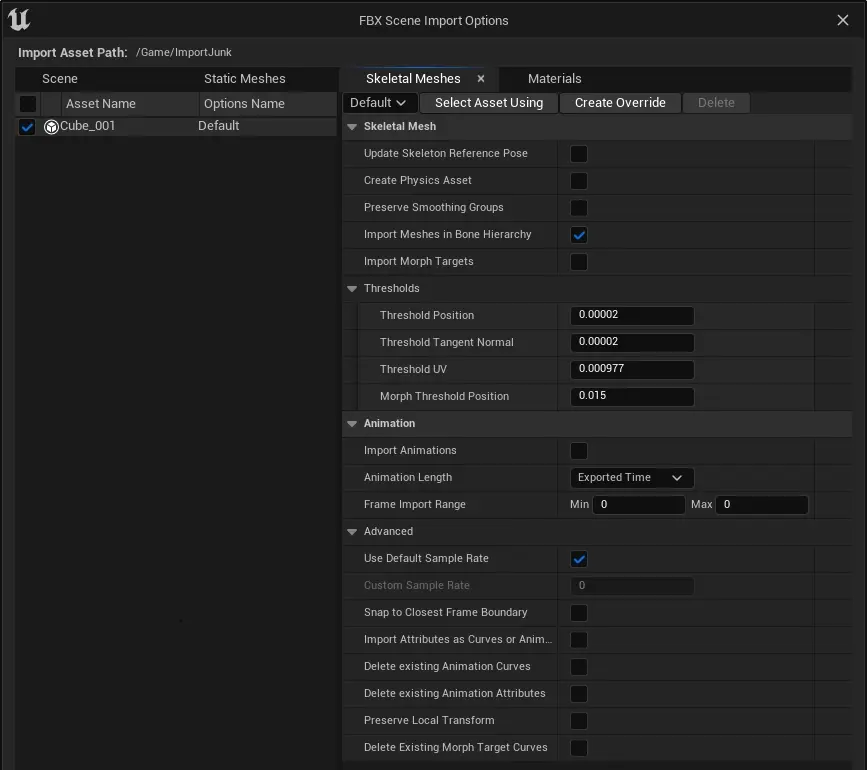Enable Create Physics Asset checkbox
This screenshot has height=770, width=867.
578,181
